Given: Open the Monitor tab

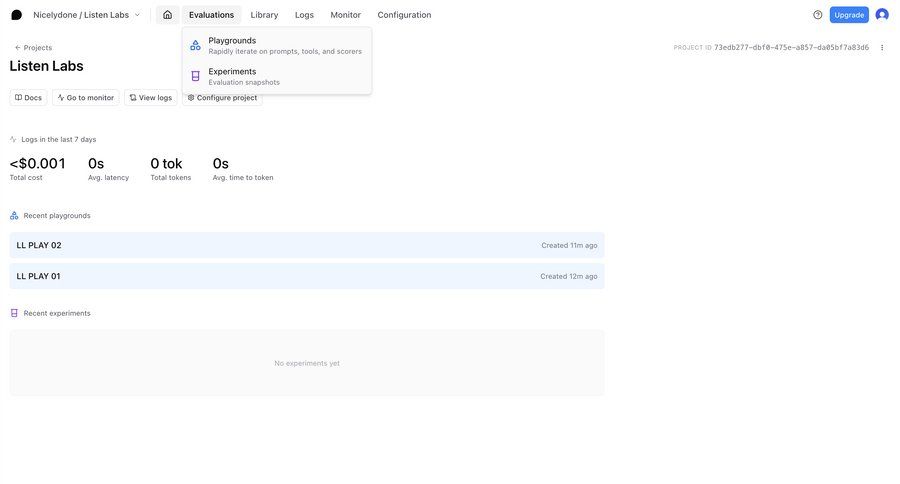Looking at the screenshot, I should pos(346,15).
